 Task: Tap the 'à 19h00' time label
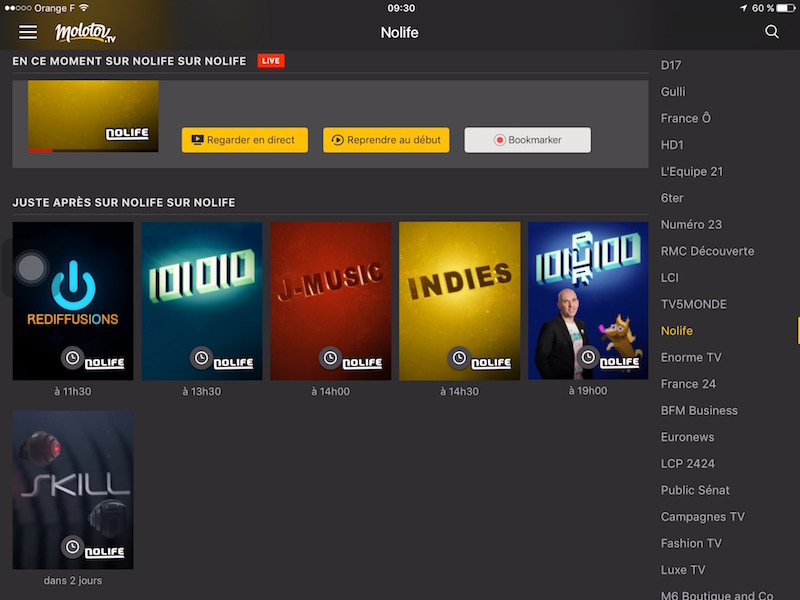click(x=588, y=390)
